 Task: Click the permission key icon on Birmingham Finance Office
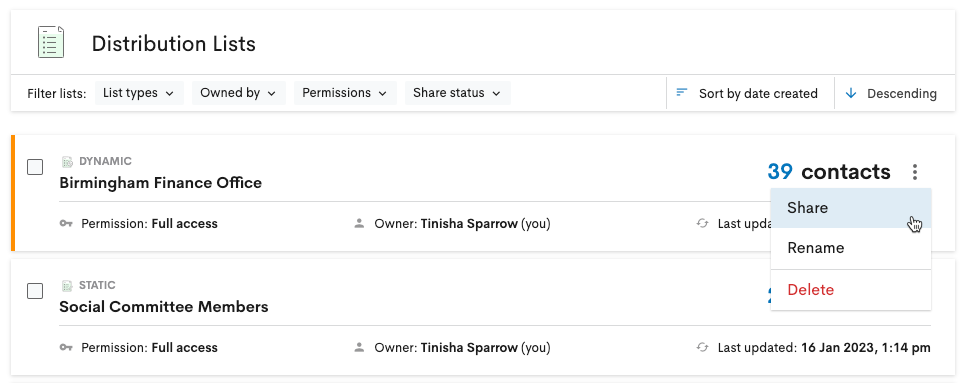[66, 224]
